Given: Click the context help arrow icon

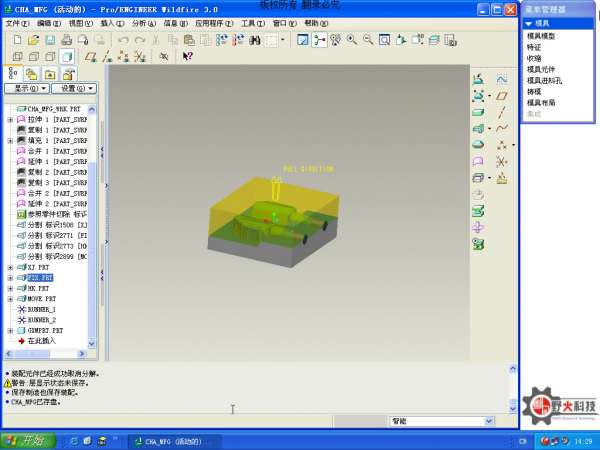Looking at the screenshot, I should click(187, 57).
